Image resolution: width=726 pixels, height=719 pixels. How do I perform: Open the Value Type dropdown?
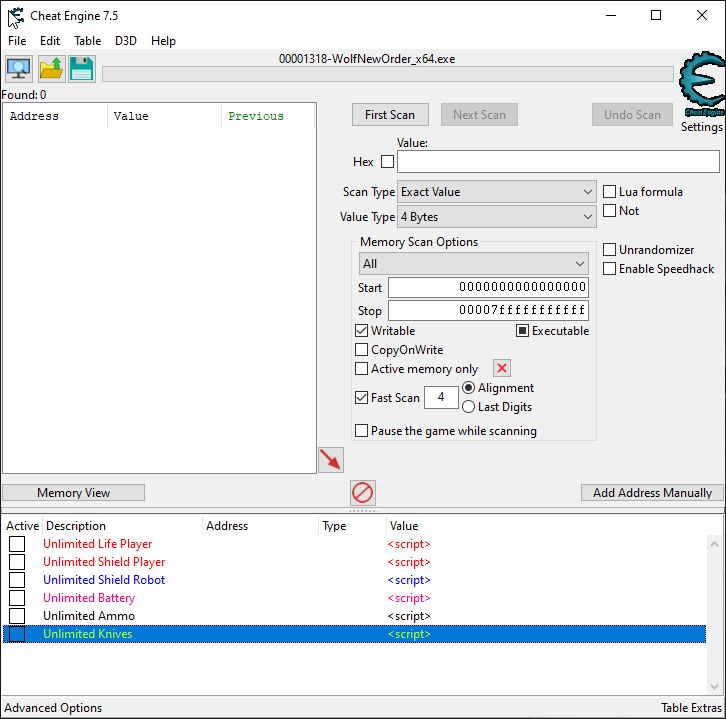coord(497,217)
